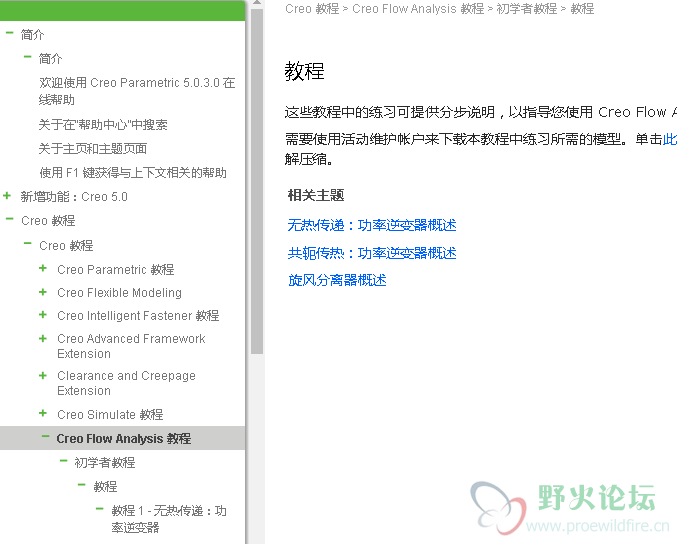Expand the Creo Parametric 教程 node

coord(42,269)
